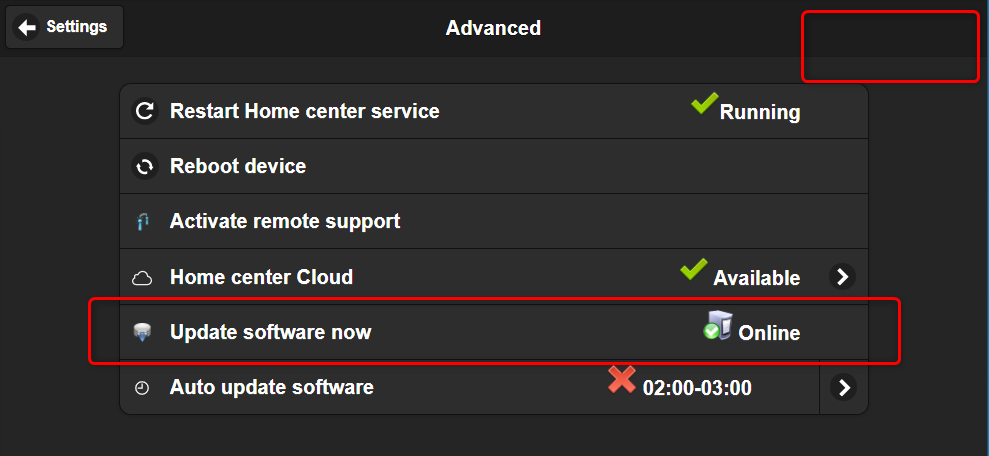Click the green checkmark beside Running

[x=705, y=103]
